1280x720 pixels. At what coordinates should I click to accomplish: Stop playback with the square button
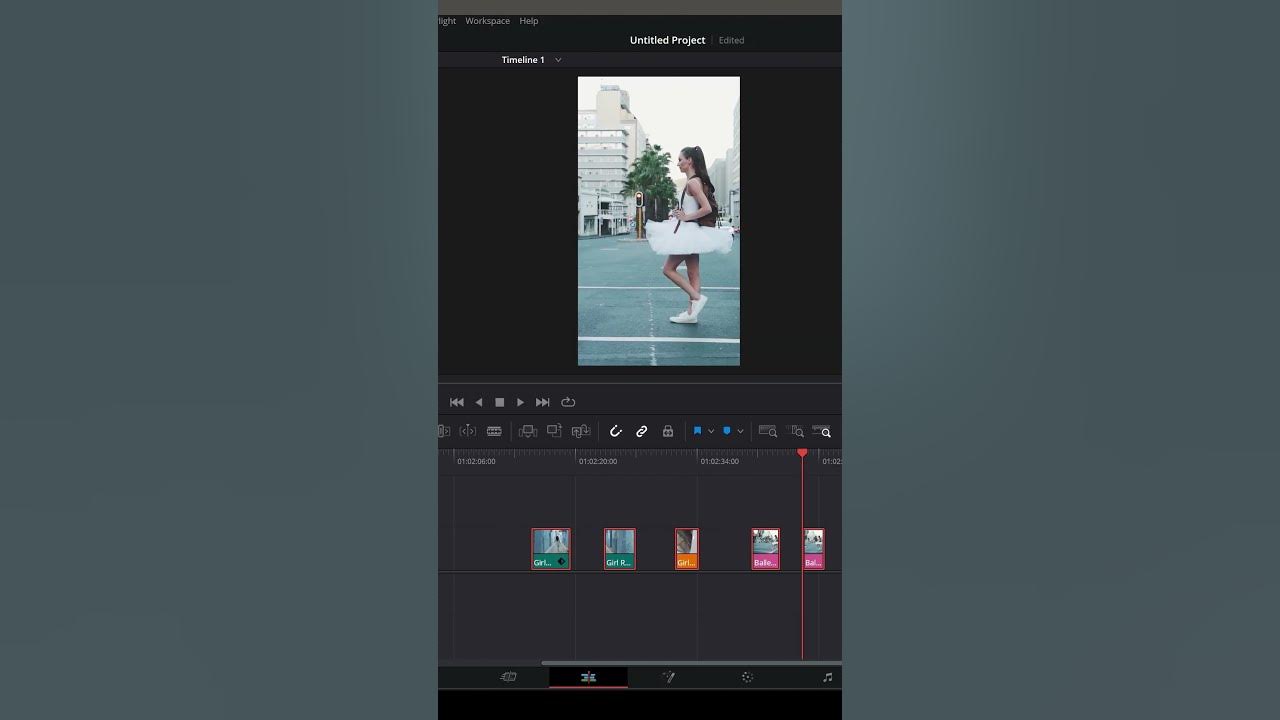[x=499, y=402]
